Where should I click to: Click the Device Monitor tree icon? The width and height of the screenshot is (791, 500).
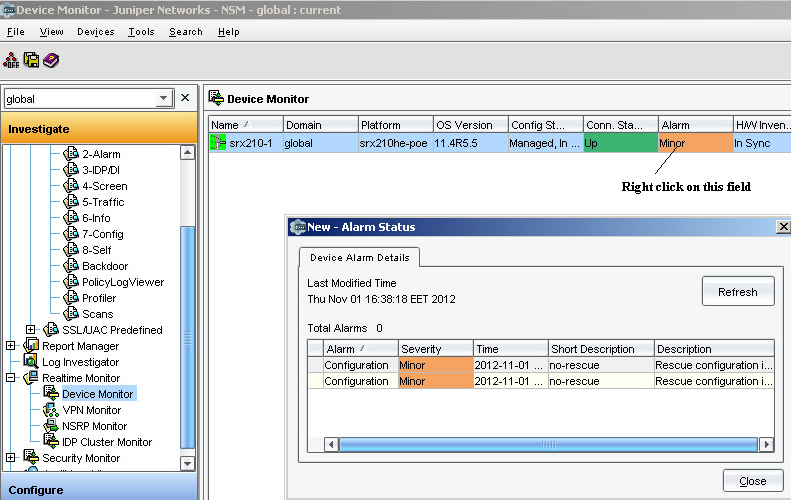[51, 394]
